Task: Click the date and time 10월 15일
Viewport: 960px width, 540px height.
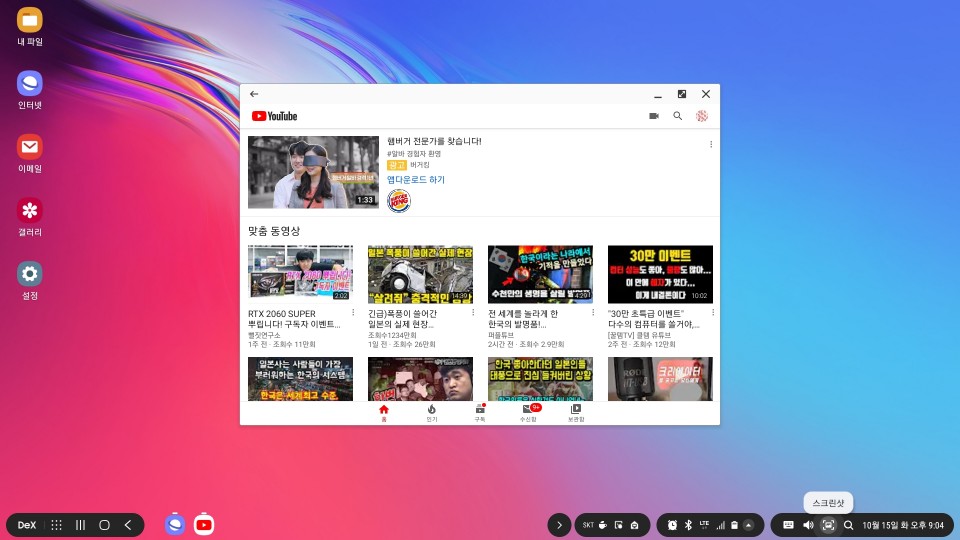Action: click(903, 525)
